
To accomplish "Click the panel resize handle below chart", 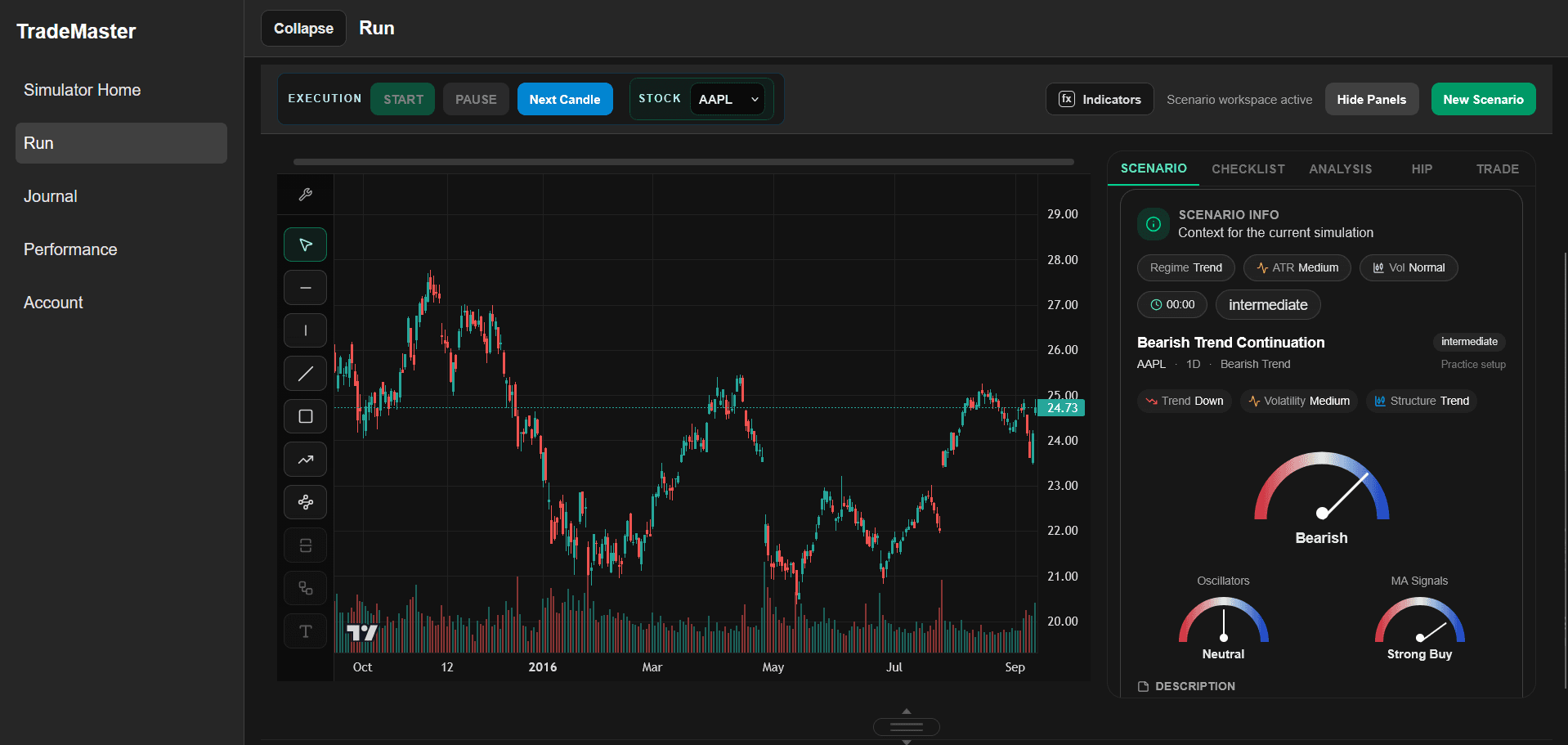I will point(907,726).
